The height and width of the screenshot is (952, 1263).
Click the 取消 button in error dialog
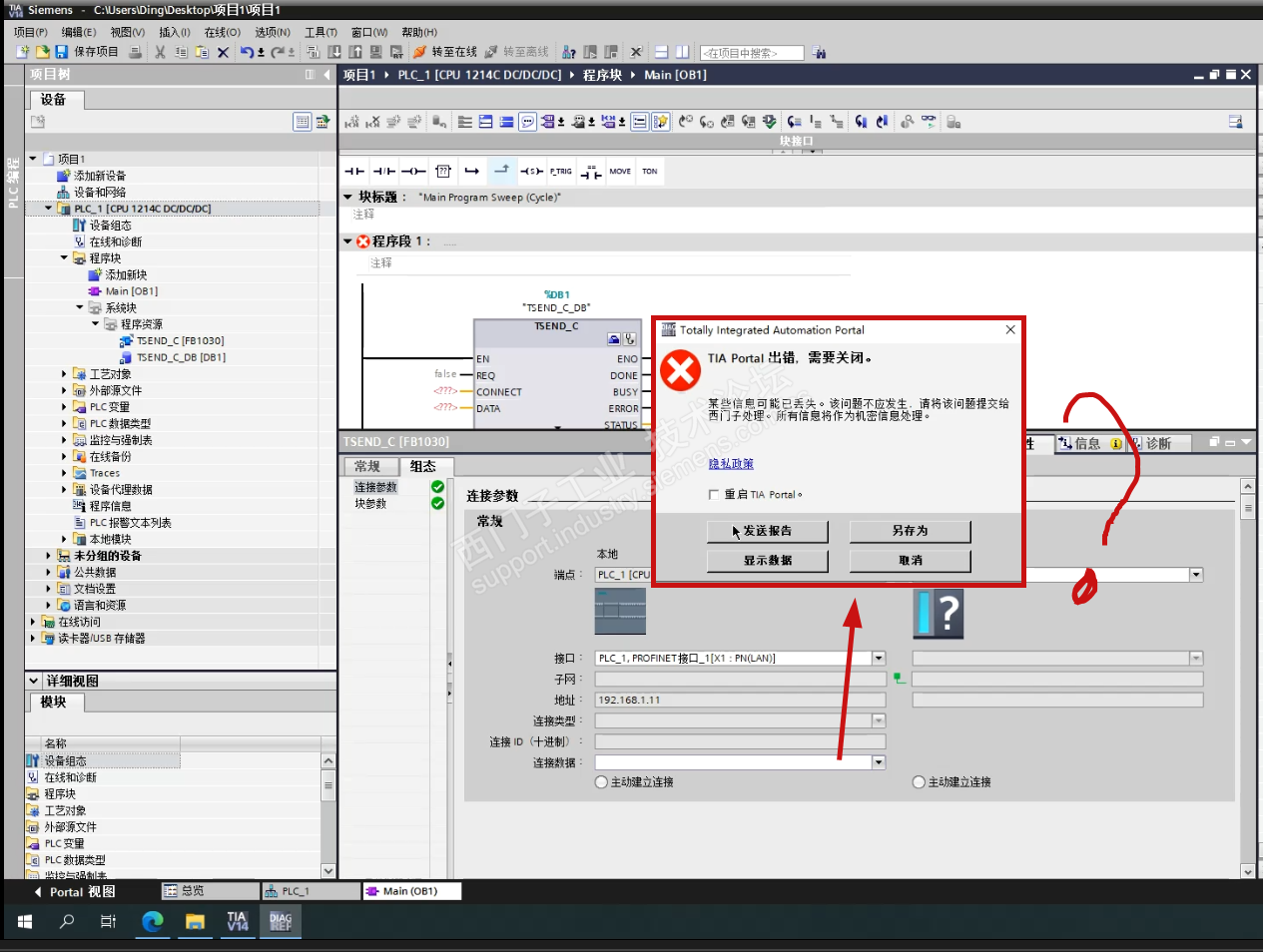point(911,561)
